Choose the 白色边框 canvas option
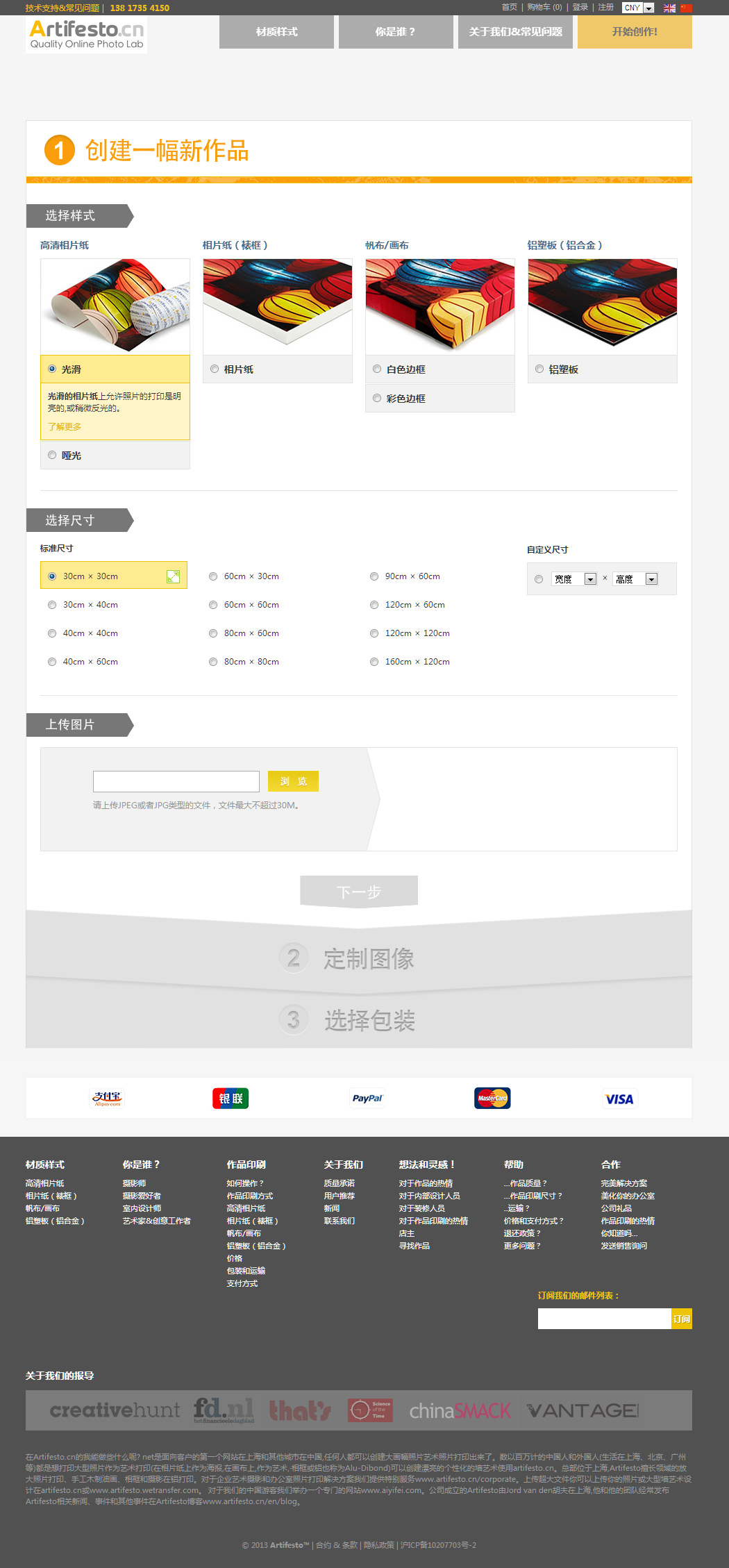 pyautogui.click(x=377, y=369)
